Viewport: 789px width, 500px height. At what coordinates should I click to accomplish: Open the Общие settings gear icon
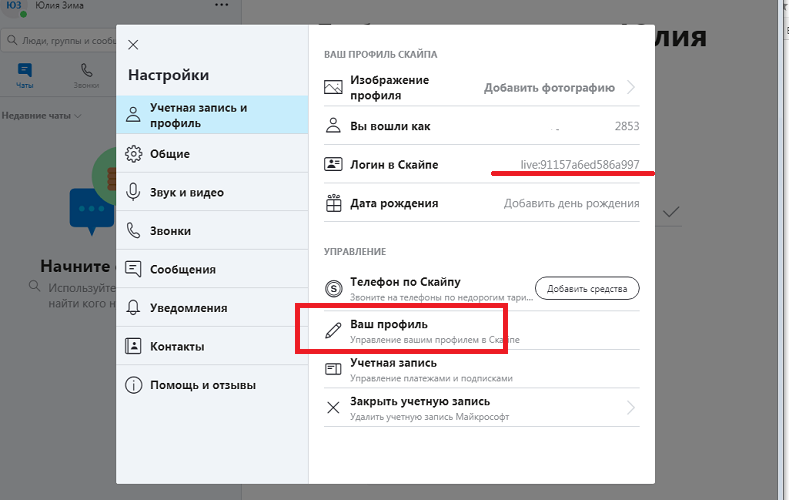[x=133, y=154]
